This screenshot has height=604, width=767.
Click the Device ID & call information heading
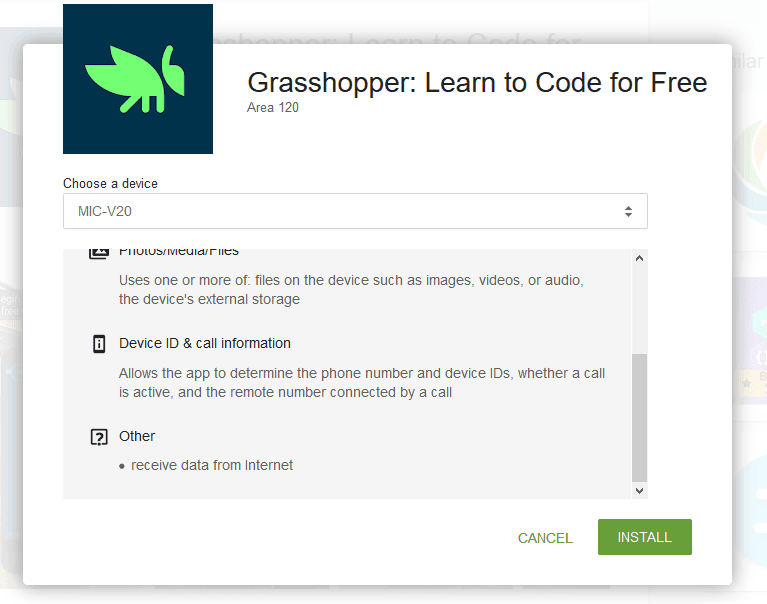(204, 343)
